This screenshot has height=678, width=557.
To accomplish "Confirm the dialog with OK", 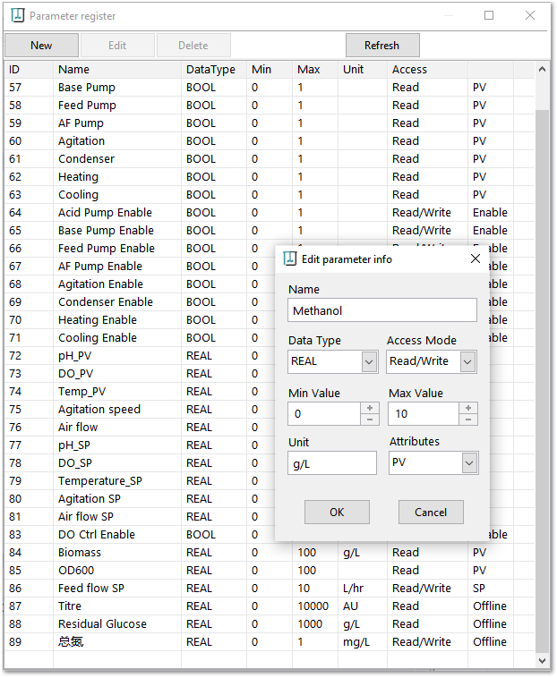I will [337, 512].
